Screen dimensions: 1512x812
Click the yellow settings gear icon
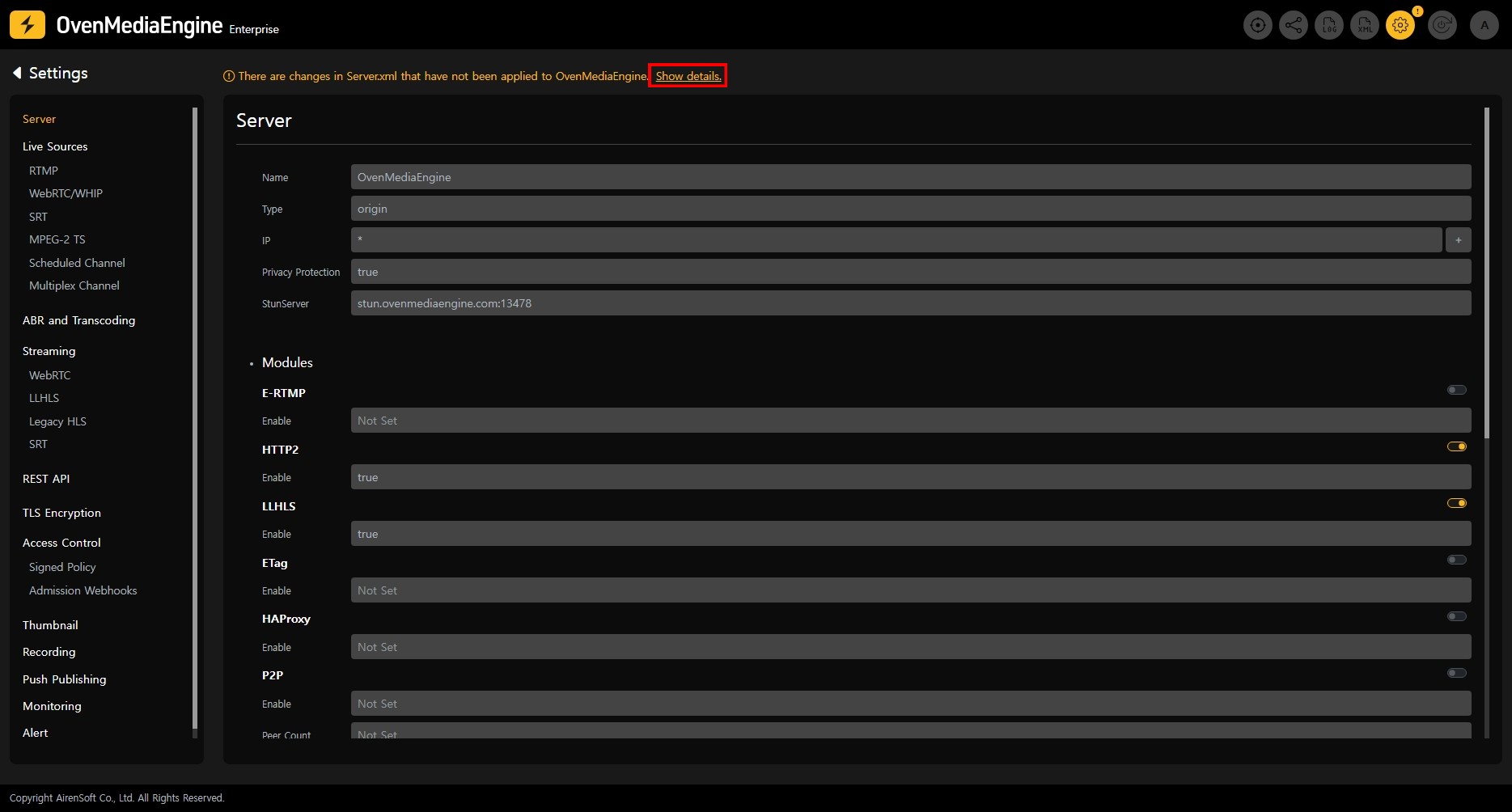coord(1400,26)
